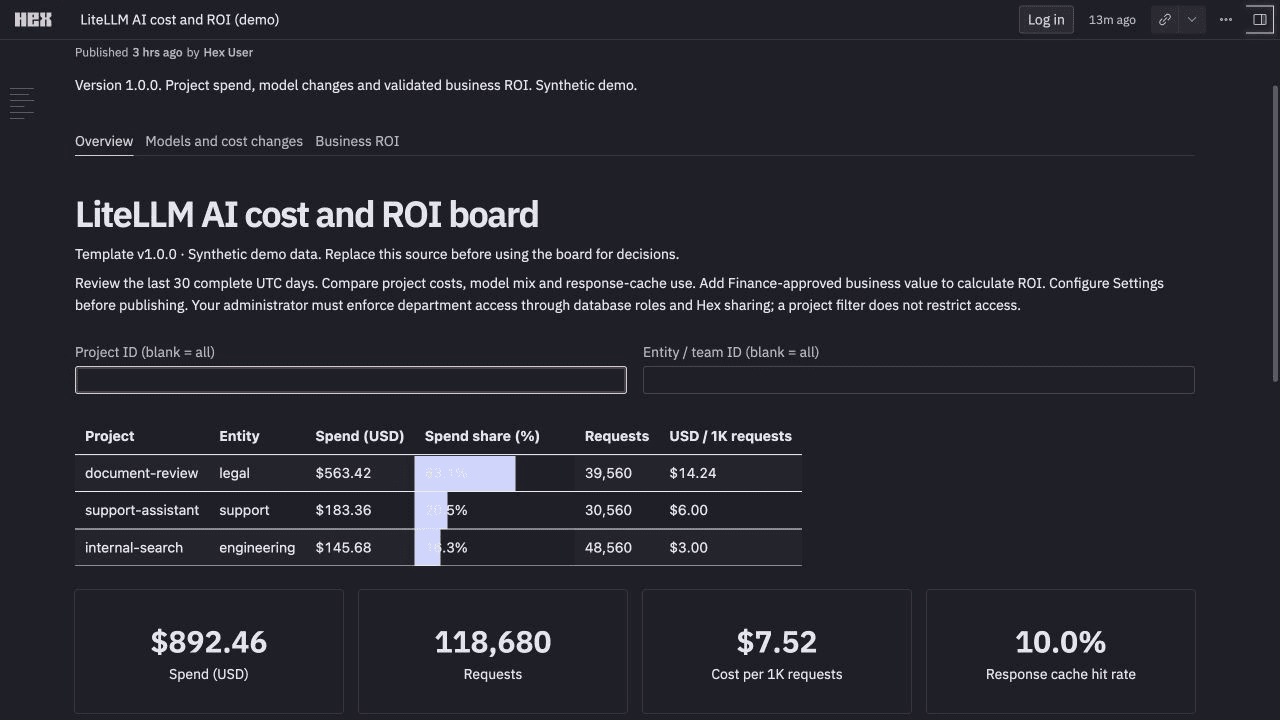
Task: Click the legal entity cell
Action: click(257, 473)
